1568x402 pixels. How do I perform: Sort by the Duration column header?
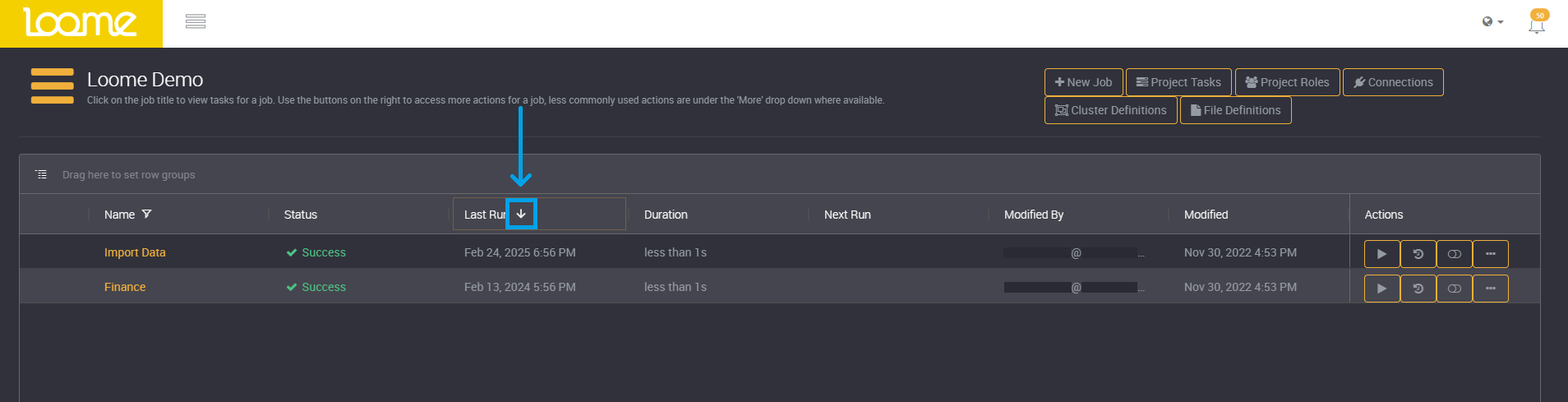coord(666,215)
